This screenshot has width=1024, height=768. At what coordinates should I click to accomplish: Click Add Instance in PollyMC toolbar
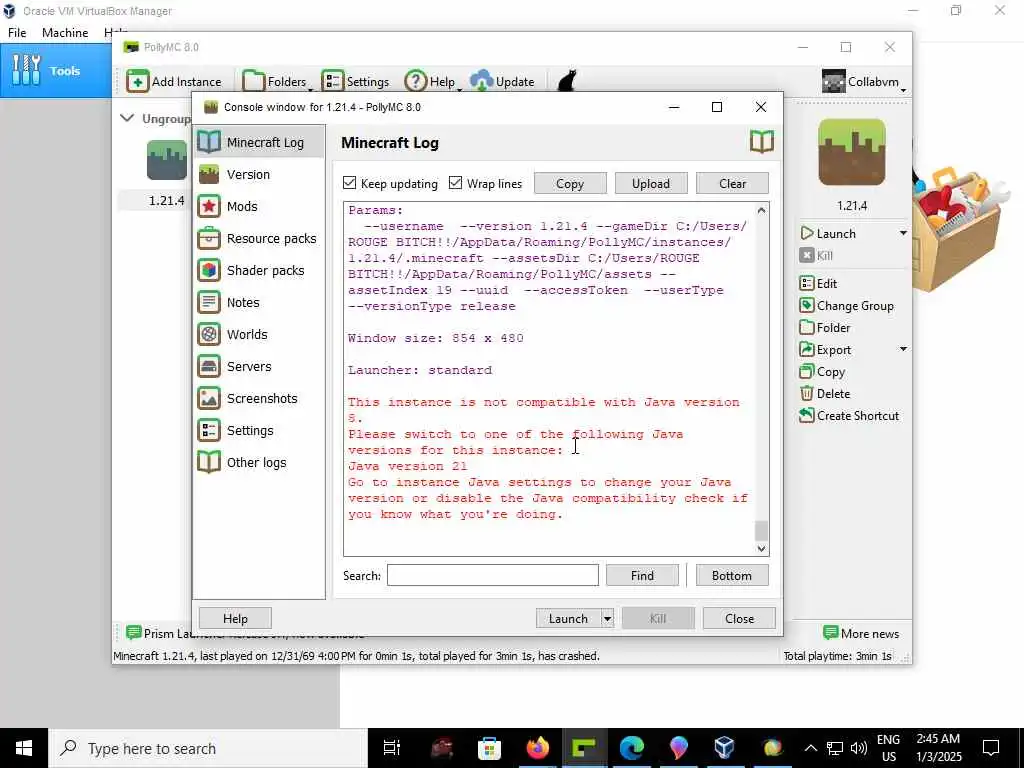coord(174,82)
